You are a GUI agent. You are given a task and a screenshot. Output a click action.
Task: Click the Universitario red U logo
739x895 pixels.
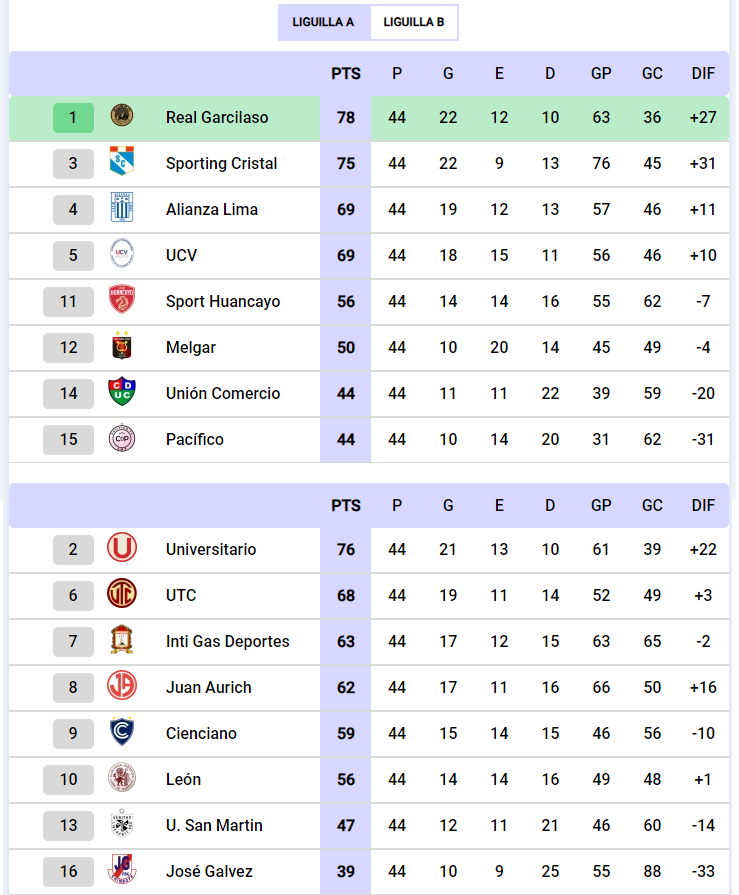click(122, 549)
